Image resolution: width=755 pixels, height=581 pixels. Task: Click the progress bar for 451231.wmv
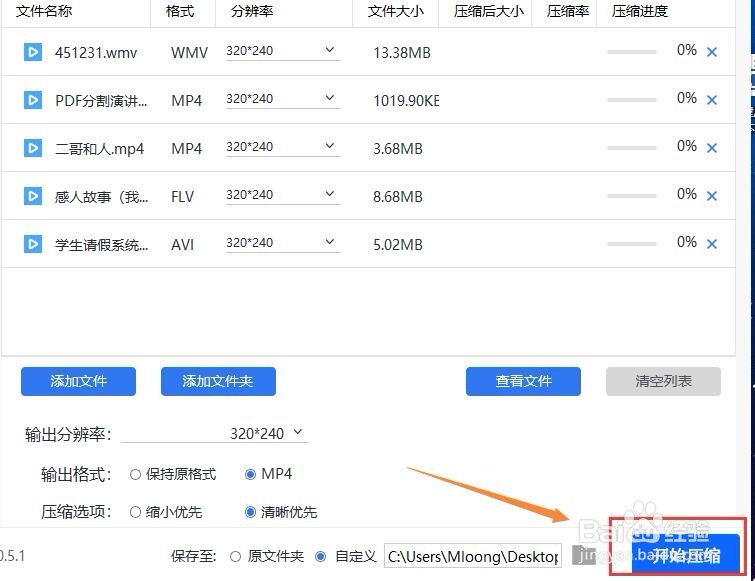click(632, 52)
